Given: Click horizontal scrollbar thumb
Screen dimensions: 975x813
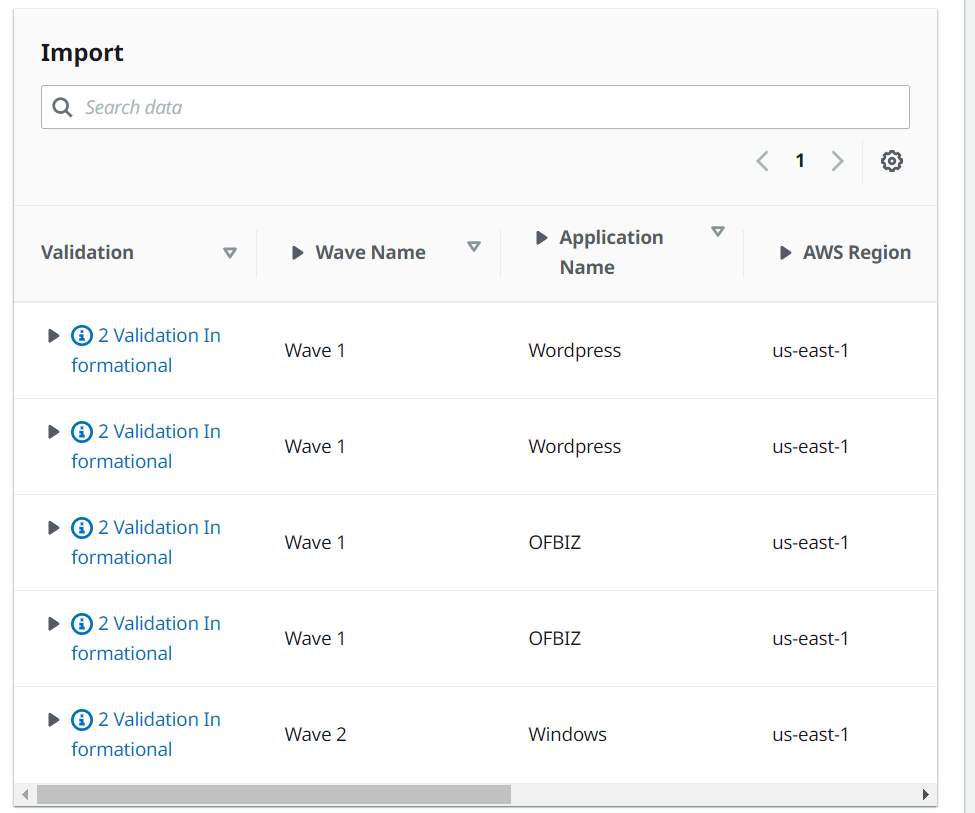Looking at the screenshot, I should point(274,794).
